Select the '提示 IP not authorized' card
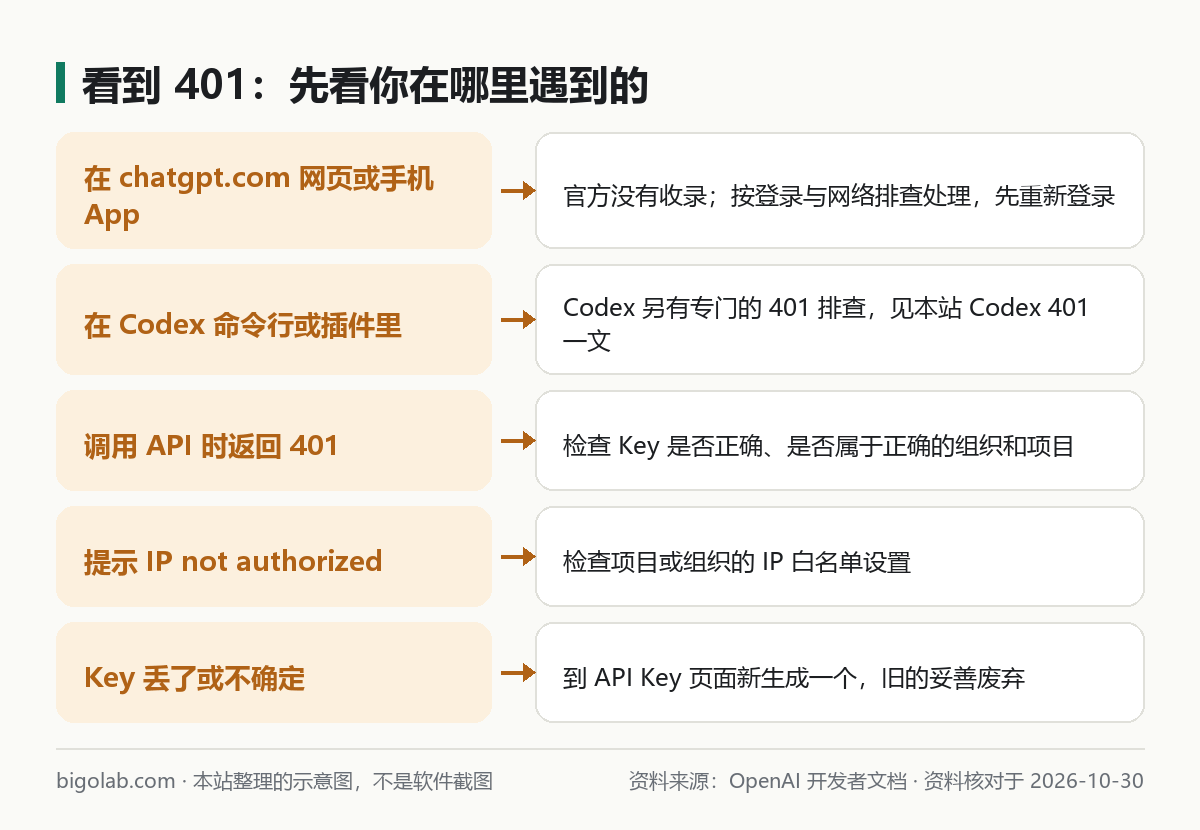Screen dimensions: 1200x830 [x=274, y=557]
